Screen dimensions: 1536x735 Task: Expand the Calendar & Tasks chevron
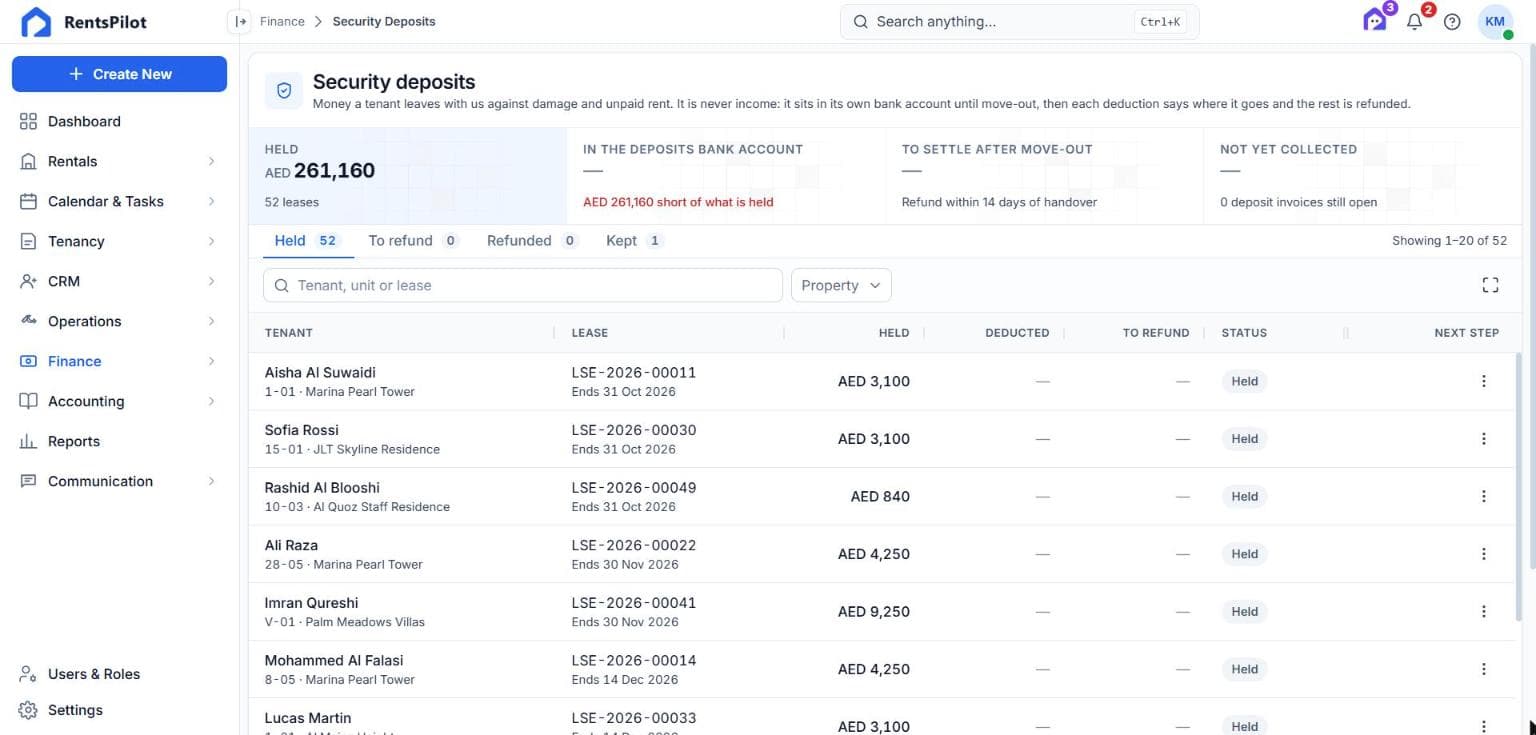[x=211, y=201]
